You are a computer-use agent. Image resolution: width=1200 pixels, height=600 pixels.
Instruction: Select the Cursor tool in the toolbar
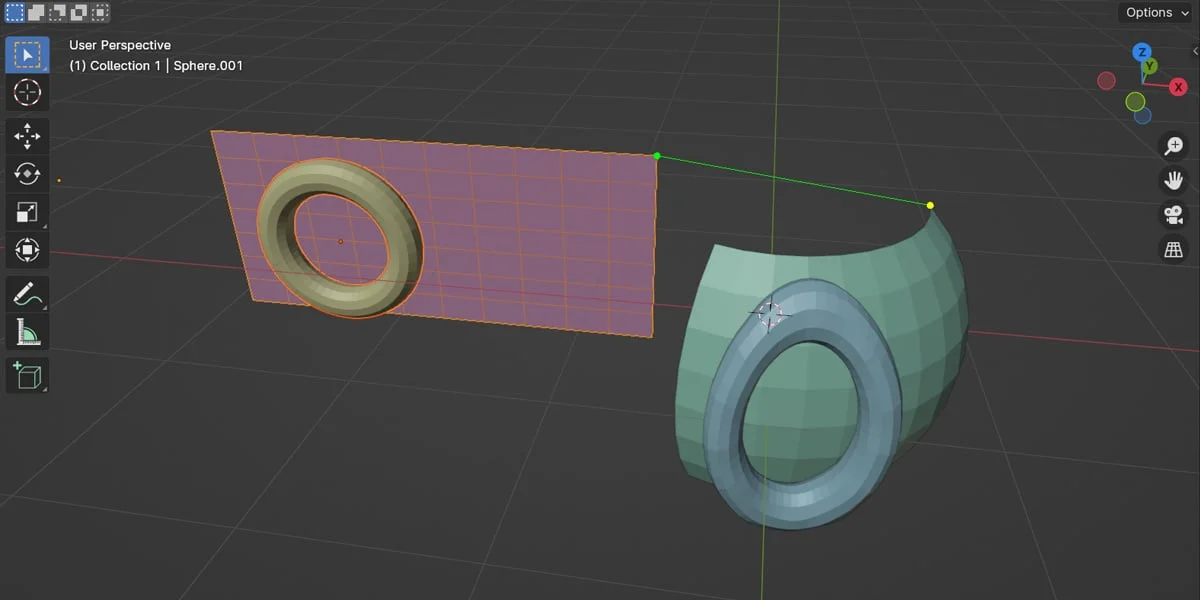(x=27, y=93)
